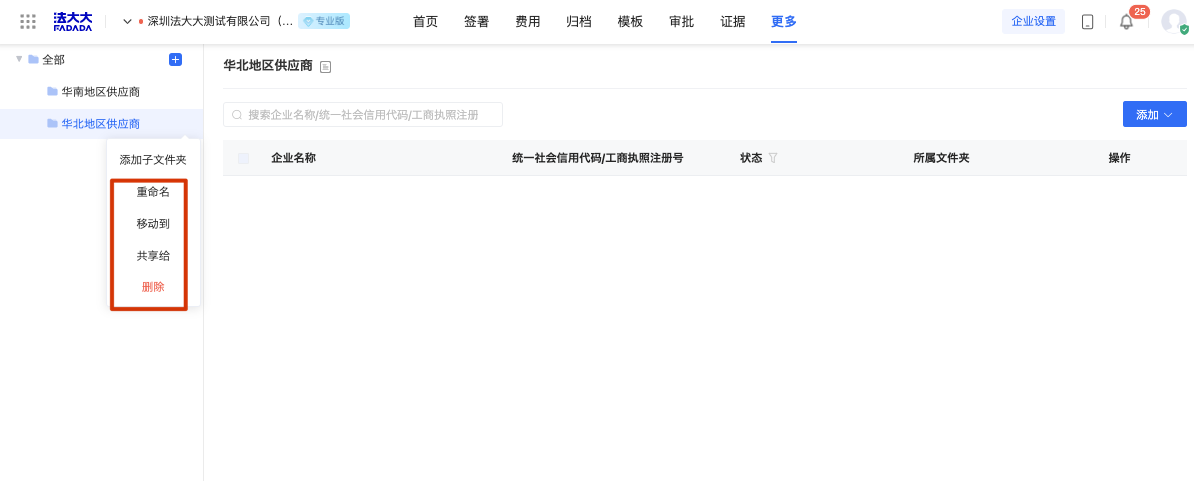Open the 审批 tab
The image size is (1194, 481).
tap(682, 21)
